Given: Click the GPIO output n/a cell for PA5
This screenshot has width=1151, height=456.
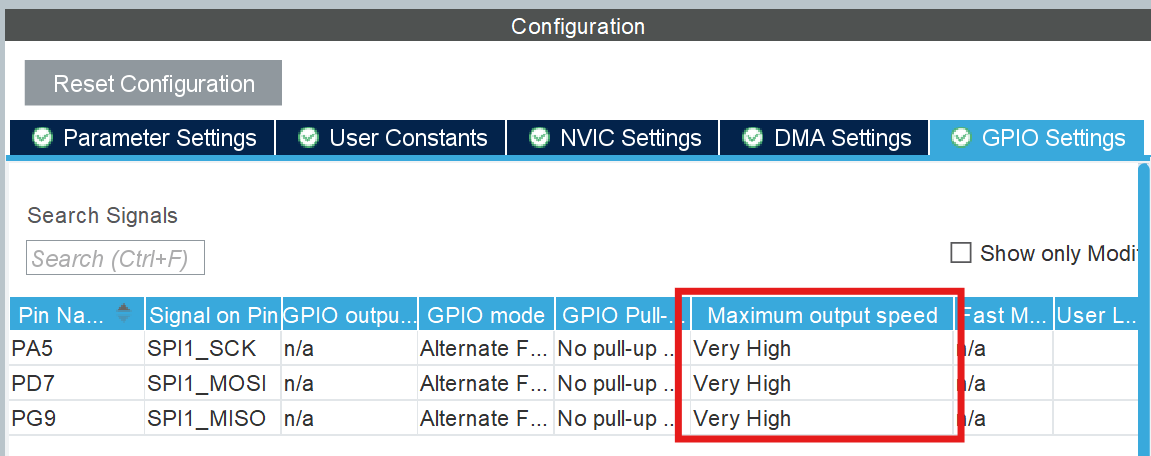Looking at the screenshot, I should 349,348.
